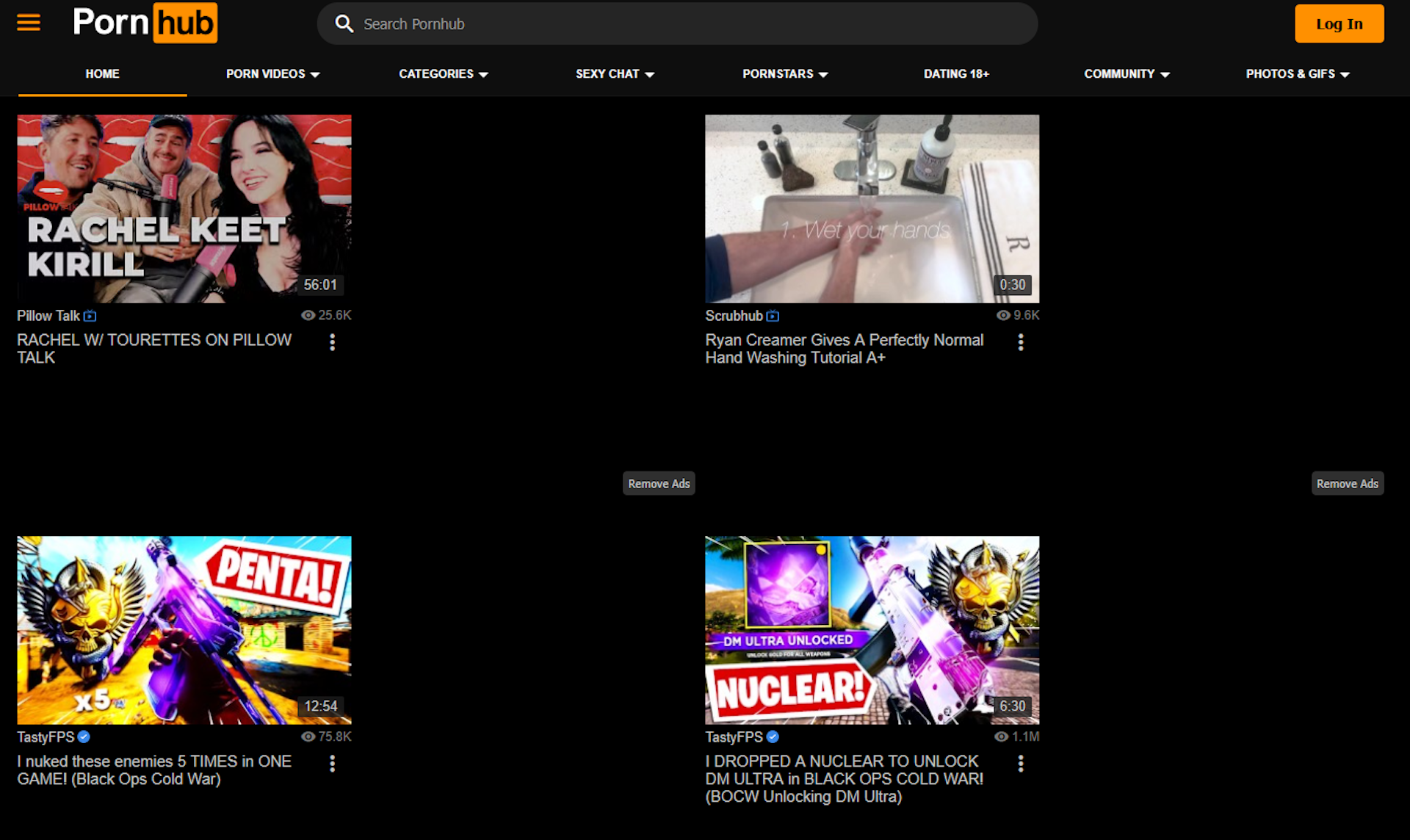
Task: Expand the Photos & GIFs dropdown
Action: [1297, 74]
